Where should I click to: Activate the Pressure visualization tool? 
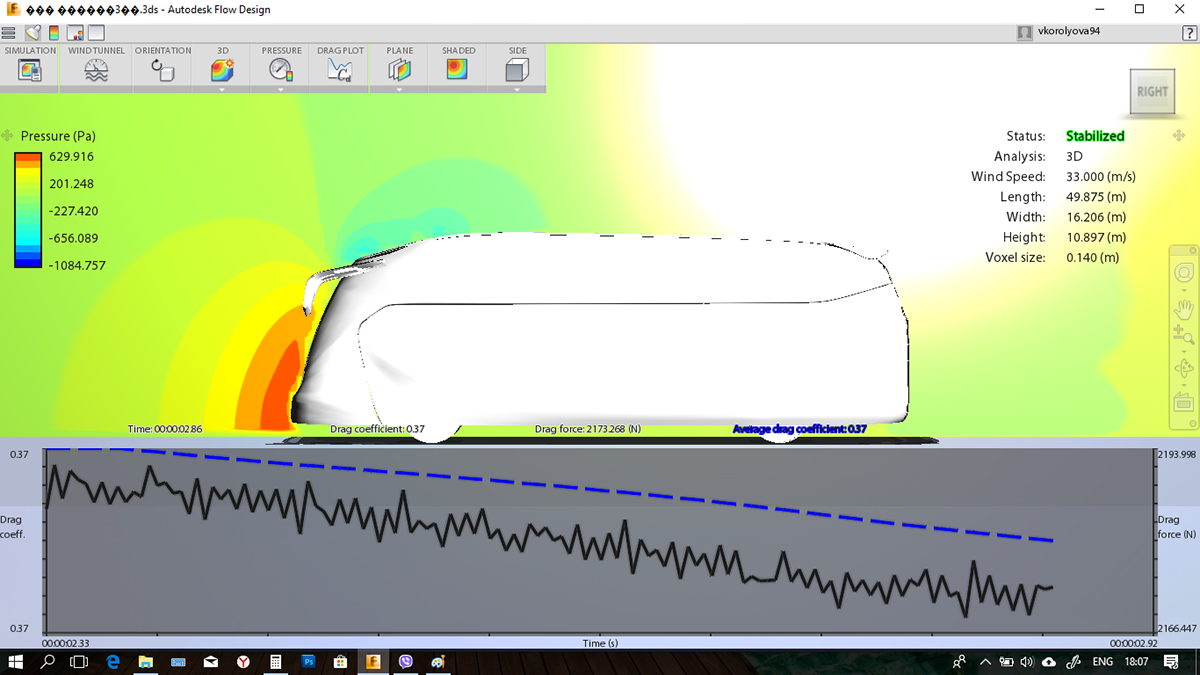point(281,70)
